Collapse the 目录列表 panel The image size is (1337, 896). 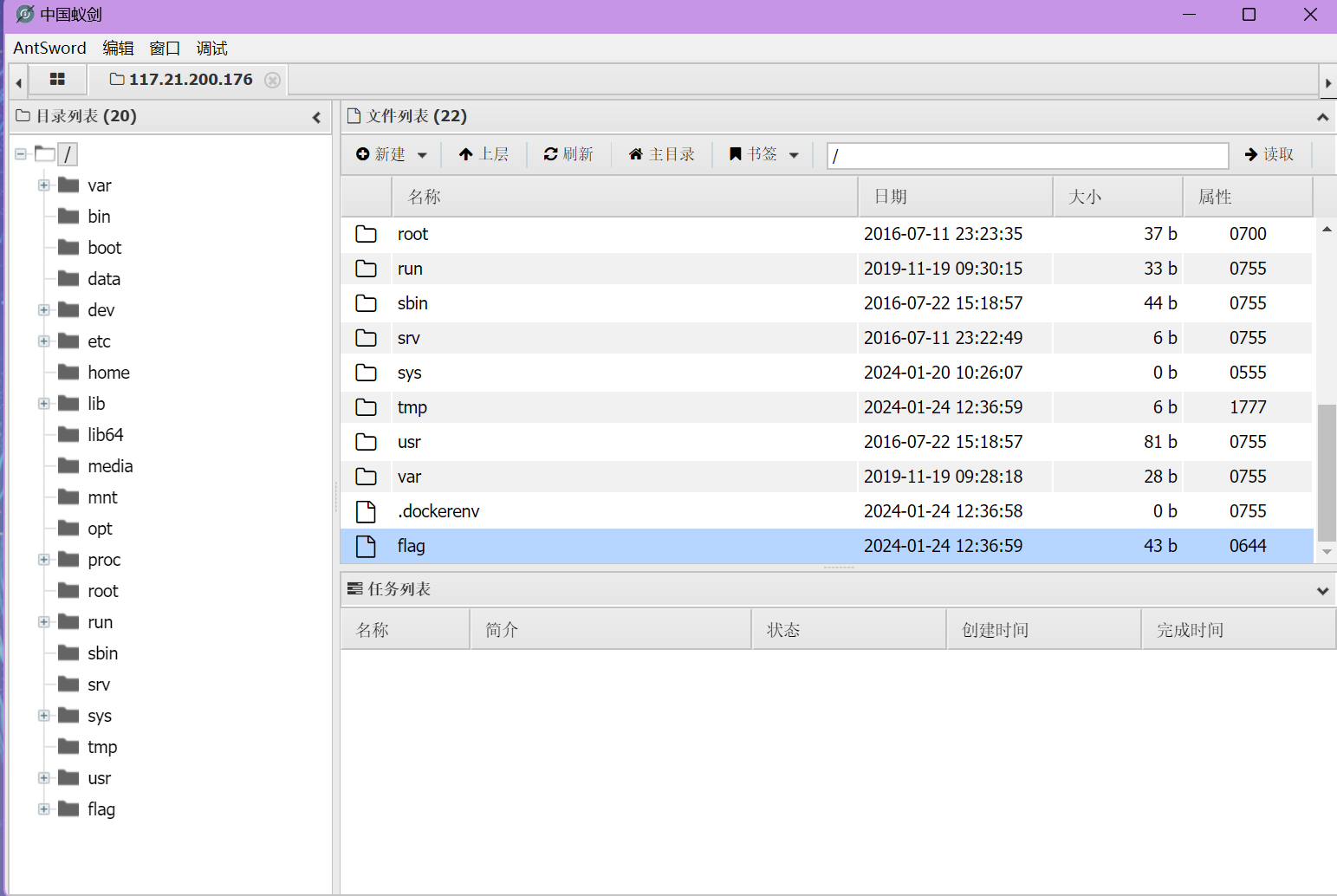coord(316,117)
